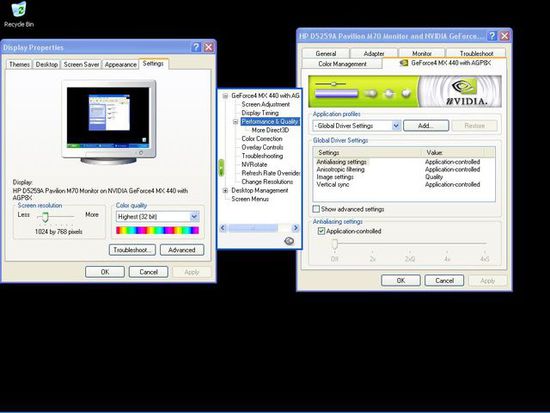Image resolution: width=550 pixels, height=413 pixels.
Task: Uncheck Application-controlled antialiasing checkbox
Action: pyautogui.click(x=321, y=231)
